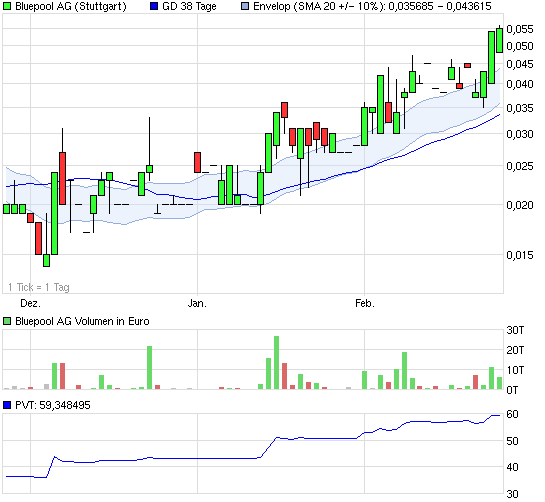Click the light-blue Envelop legend swatch
Image resolution: width=545 pixels, height=502 pixels.
(245, 6)
